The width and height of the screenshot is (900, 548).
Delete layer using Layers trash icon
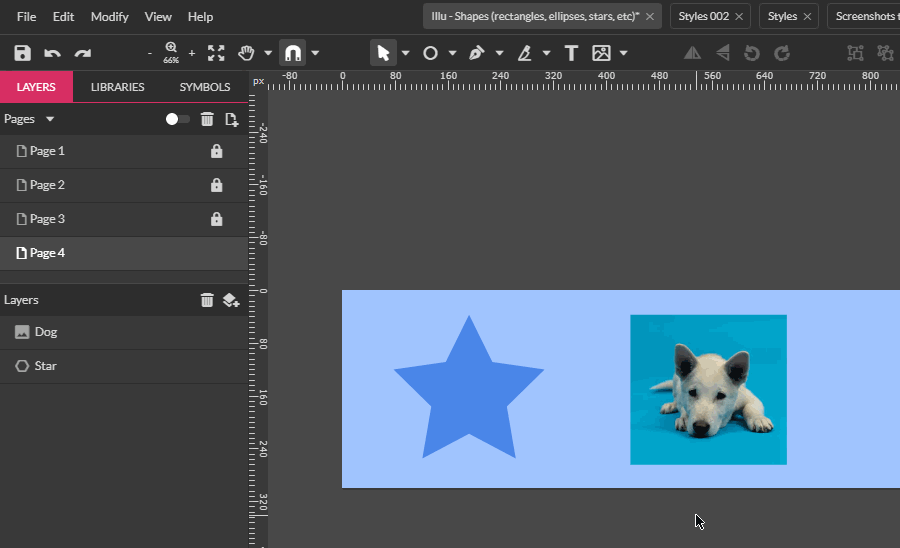pyautogui.click(x=207, y=300)
